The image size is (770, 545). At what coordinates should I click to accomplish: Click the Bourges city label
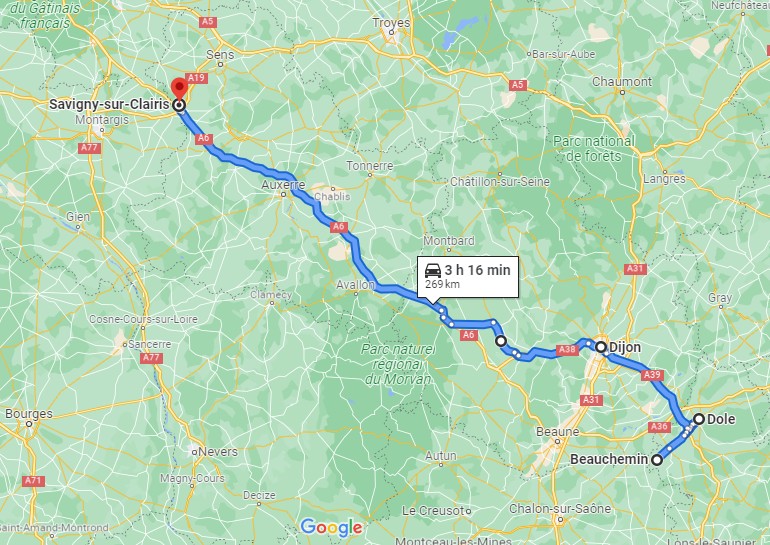pyautogui.click(x=28, y=413)
